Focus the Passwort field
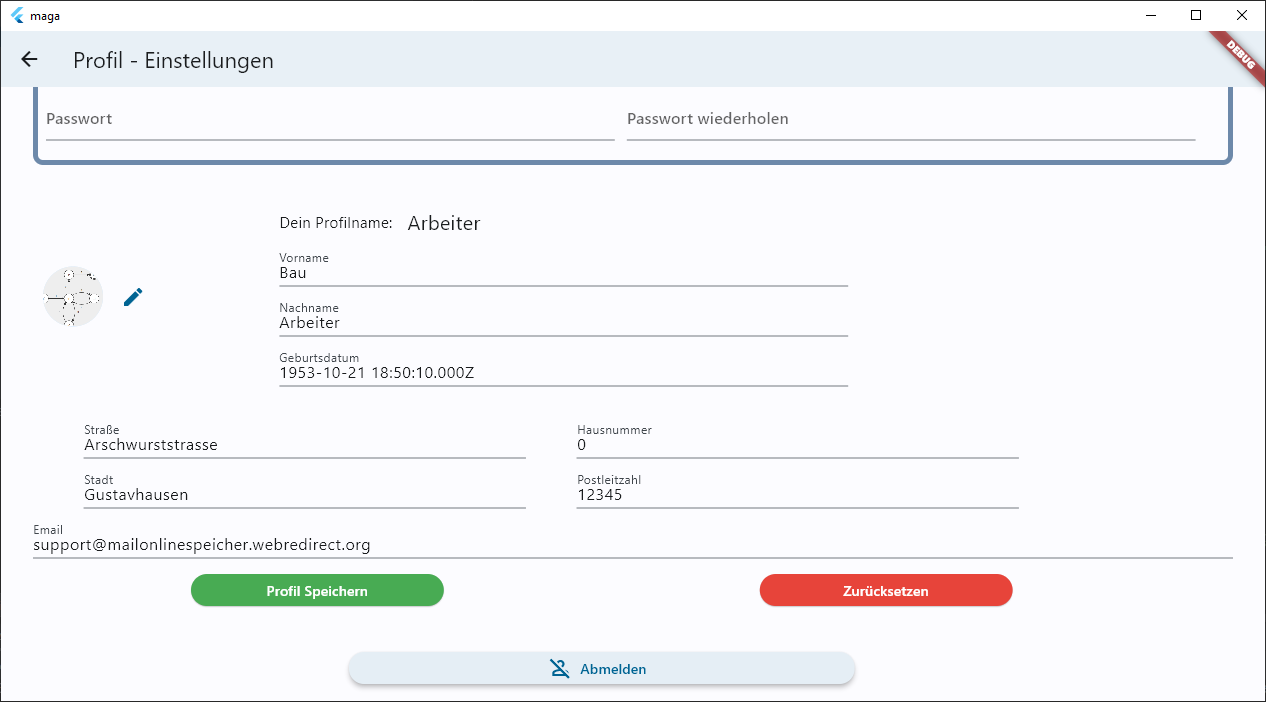The height and width of the screenshot is (702, 1266). tap(330, 120)
